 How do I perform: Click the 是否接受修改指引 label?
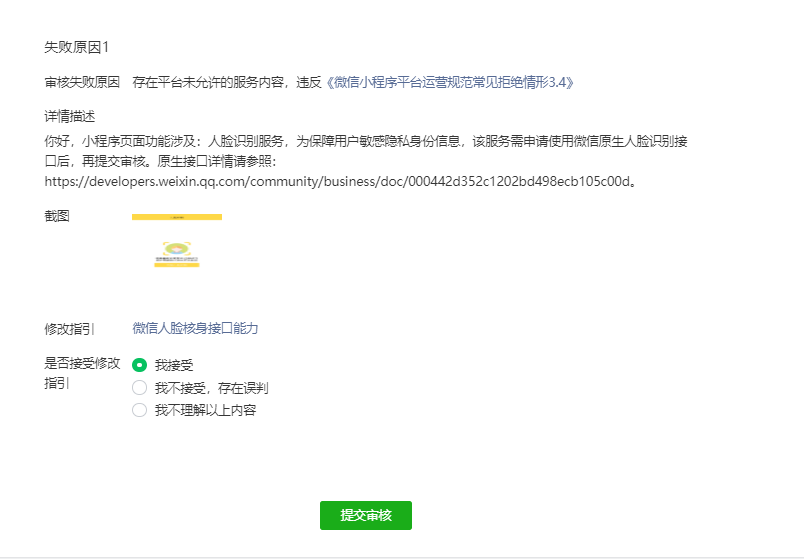coord(82,373)
